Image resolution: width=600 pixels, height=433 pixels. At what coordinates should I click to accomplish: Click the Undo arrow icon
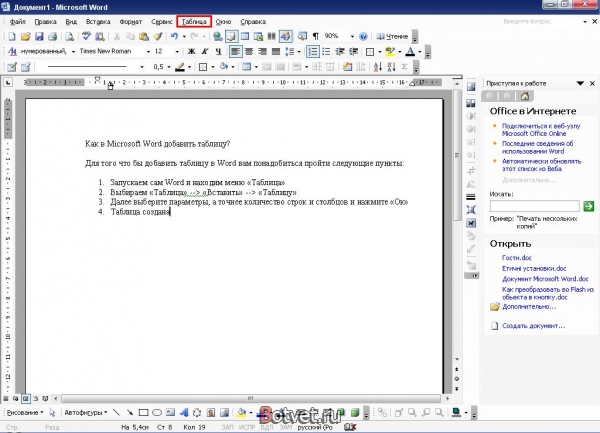tap(174, 36)
